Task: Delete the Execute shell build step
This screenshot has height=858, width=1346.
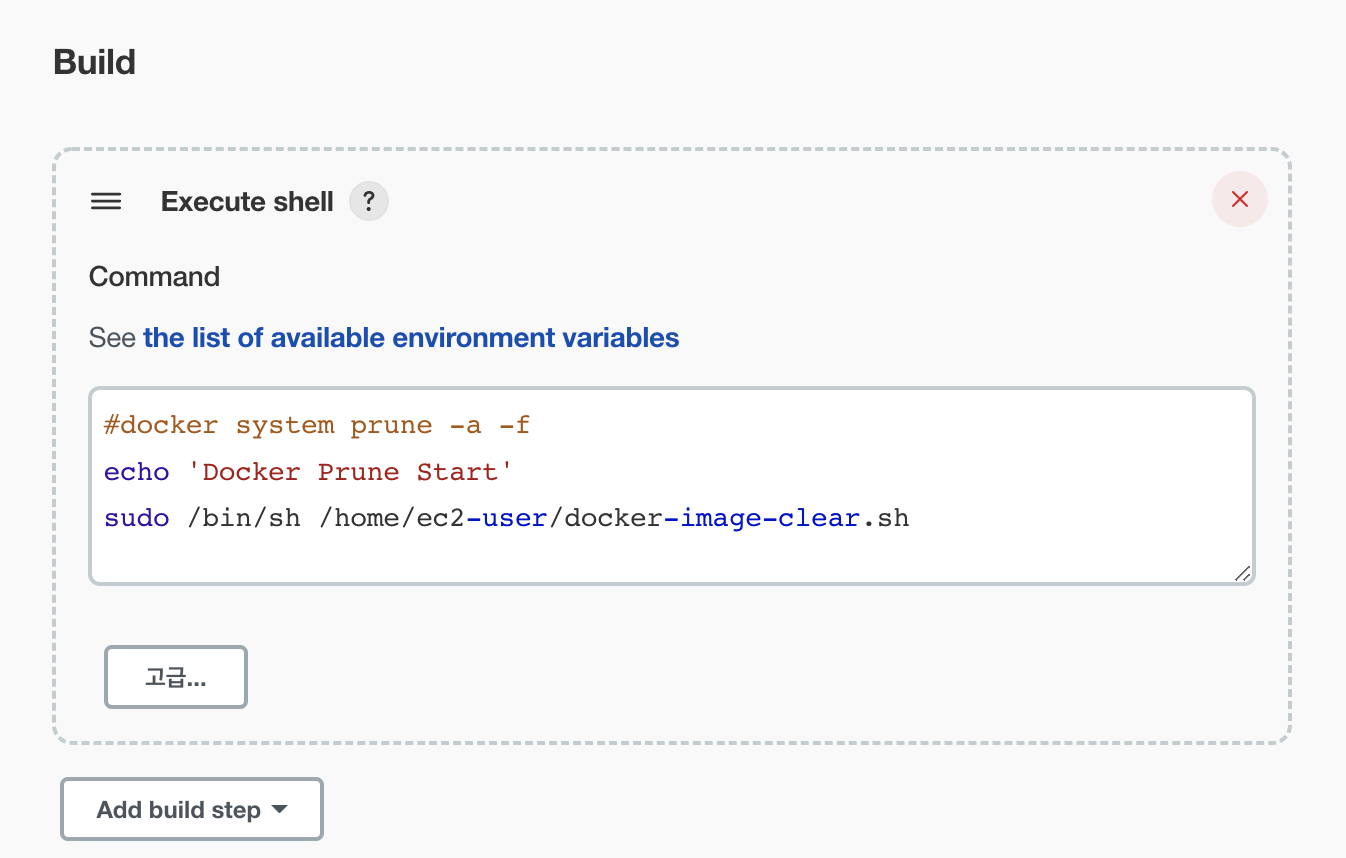Action: coord(1239,199)
